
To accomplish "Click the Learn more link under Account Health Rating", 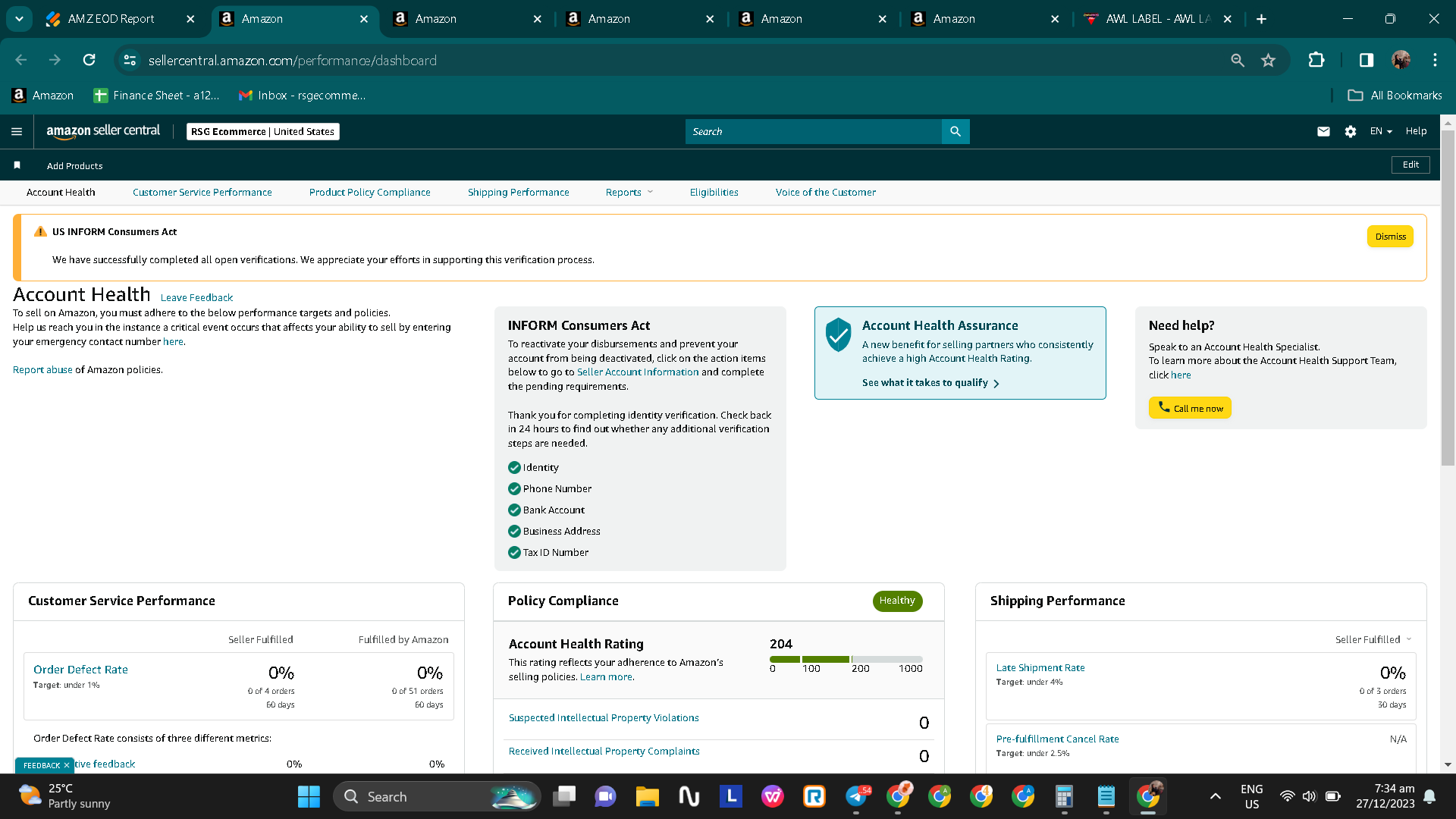I will (x=606, y=677).
